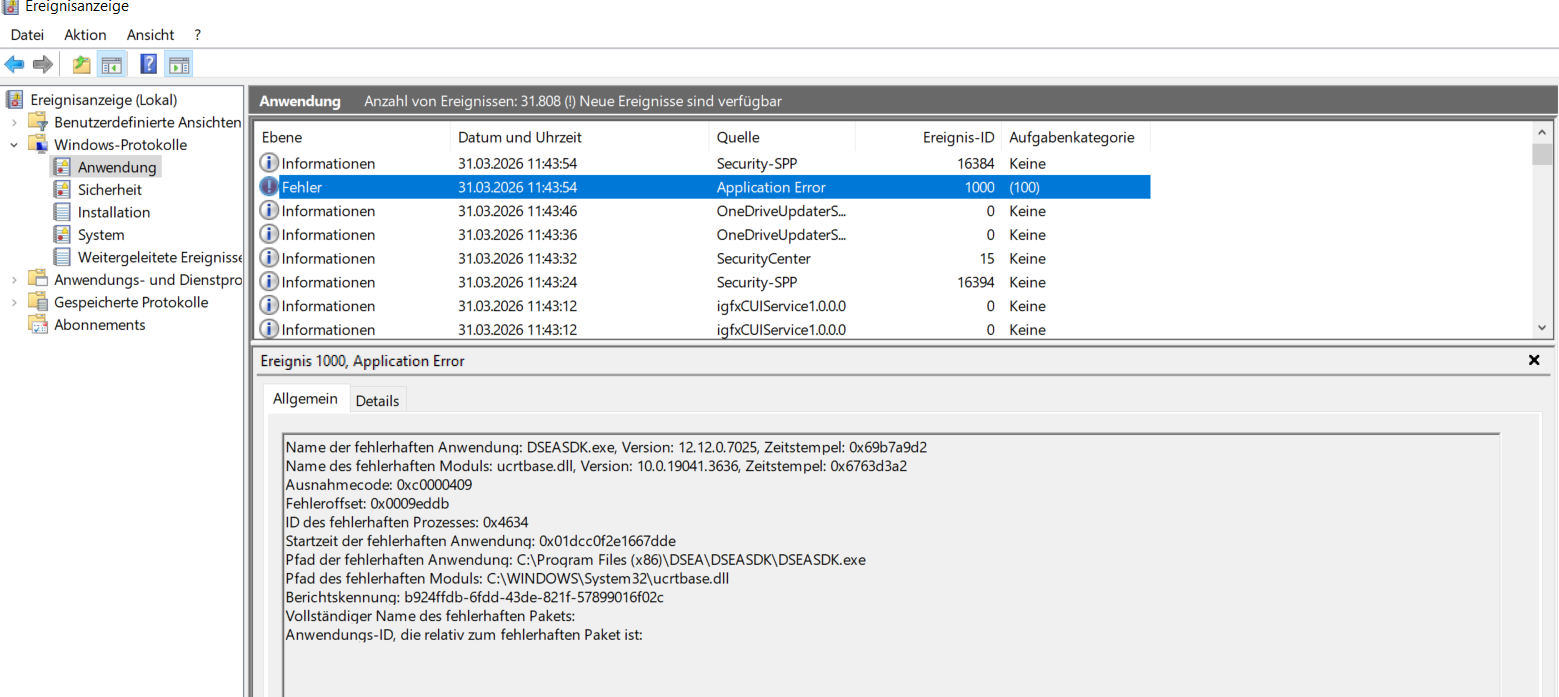Click the folder up-one-level toolbar icon
Image resolution: width=1559 pixels, height=697 pixels.
81,65
